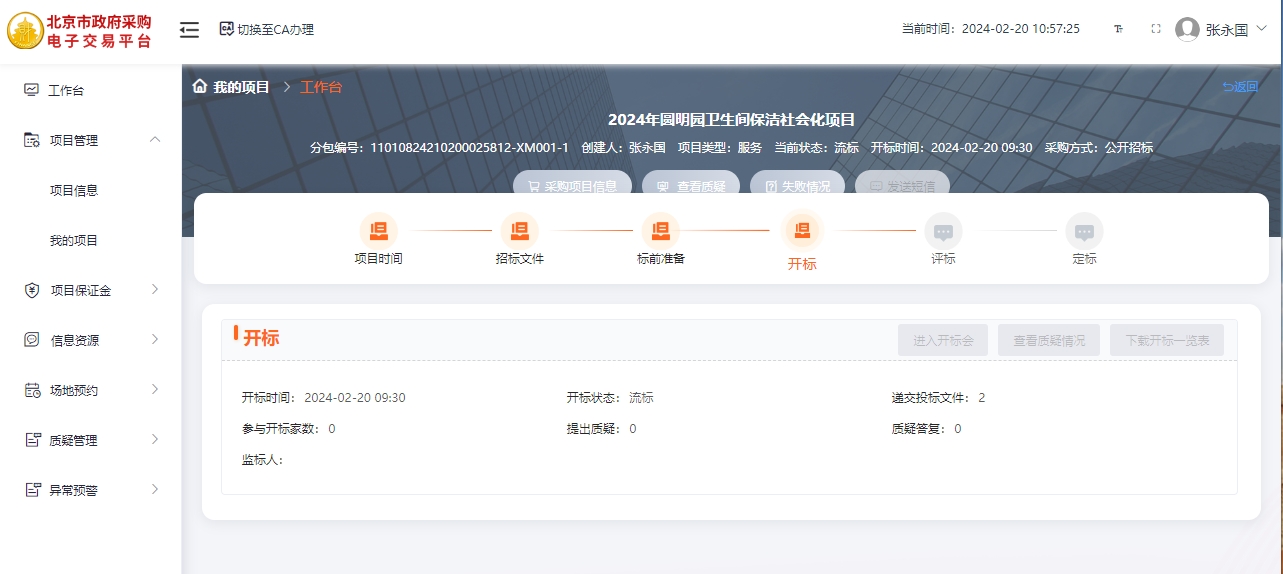Click the 开标时间 value 2024-02-20 09:30 in panel
1283x574 pixels.
point(355,398)
